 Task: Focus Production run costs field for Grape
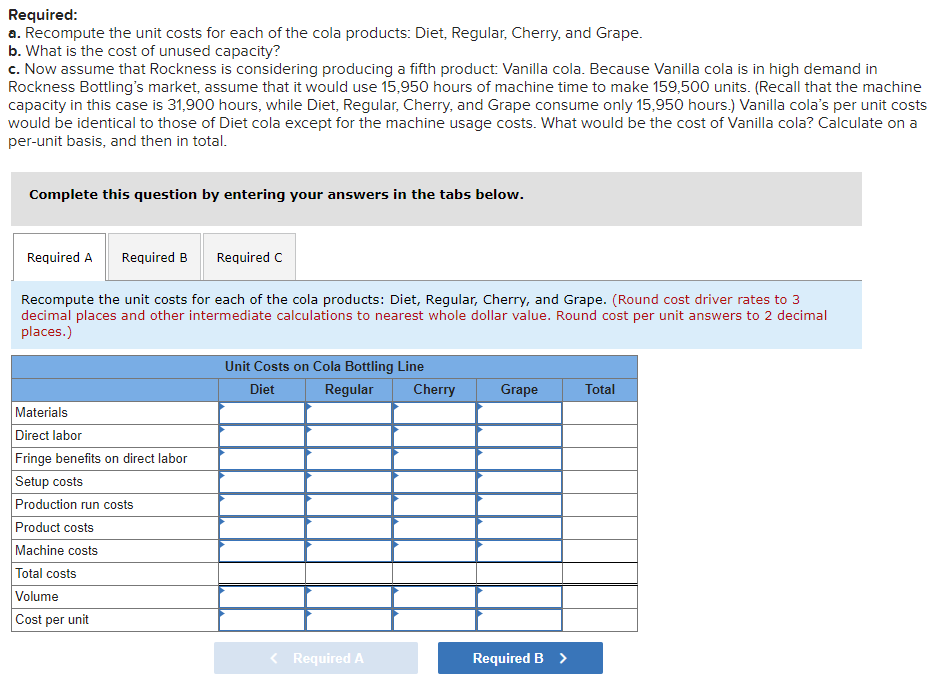pyautogui.click(x=519, y=505)
